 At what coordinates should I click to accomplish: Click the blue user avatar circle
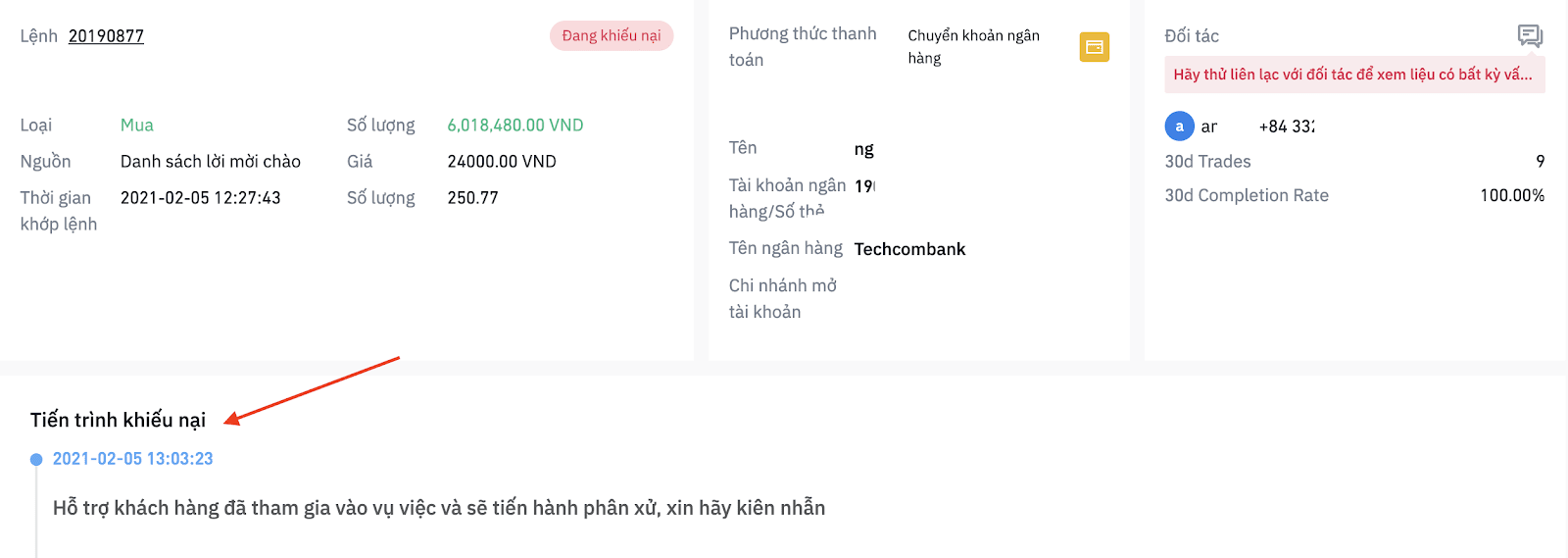[x=1179, y=127]
